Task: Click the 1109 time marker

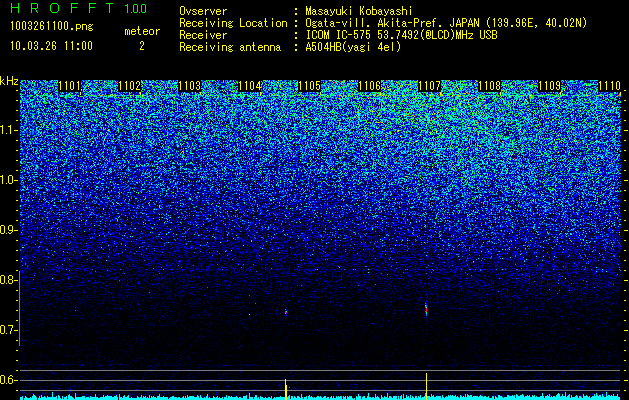Action: pyautogui.click(x=550, y=86)
